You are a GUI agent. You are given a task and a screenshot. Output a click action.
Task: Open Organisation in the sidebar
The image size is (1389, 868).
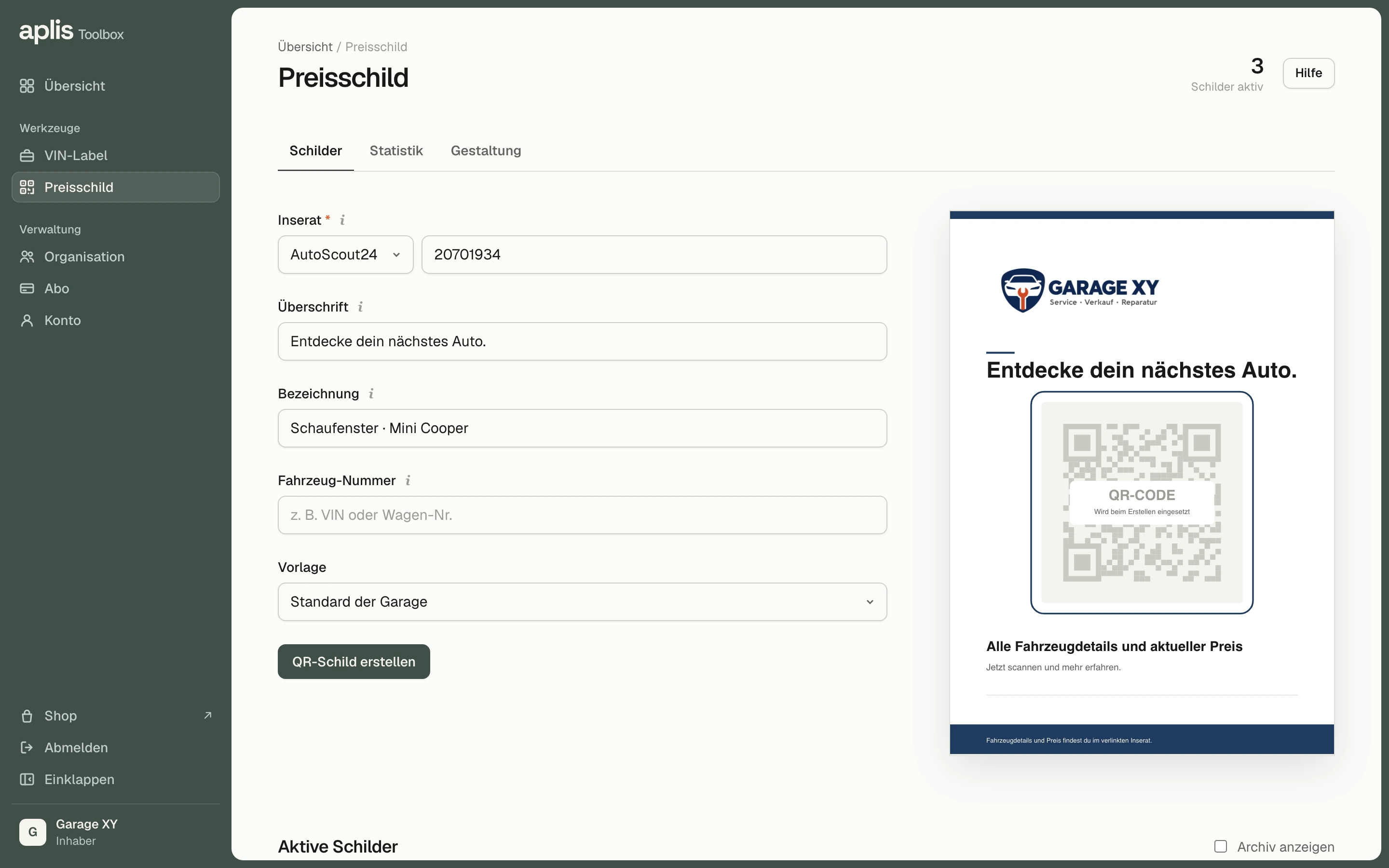(x=115, y=257)
